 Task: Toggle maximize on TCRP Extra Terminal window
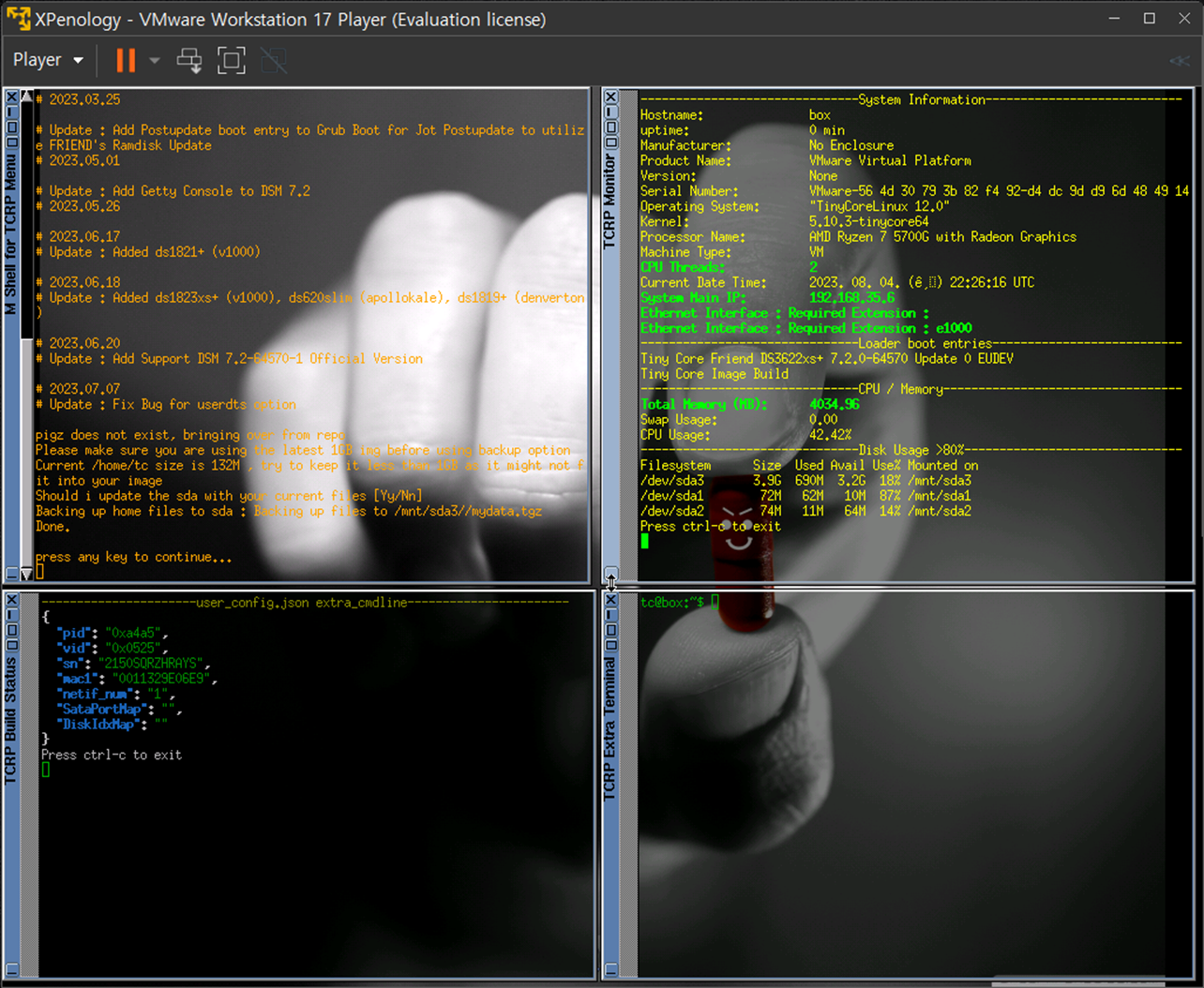point(610,629)
